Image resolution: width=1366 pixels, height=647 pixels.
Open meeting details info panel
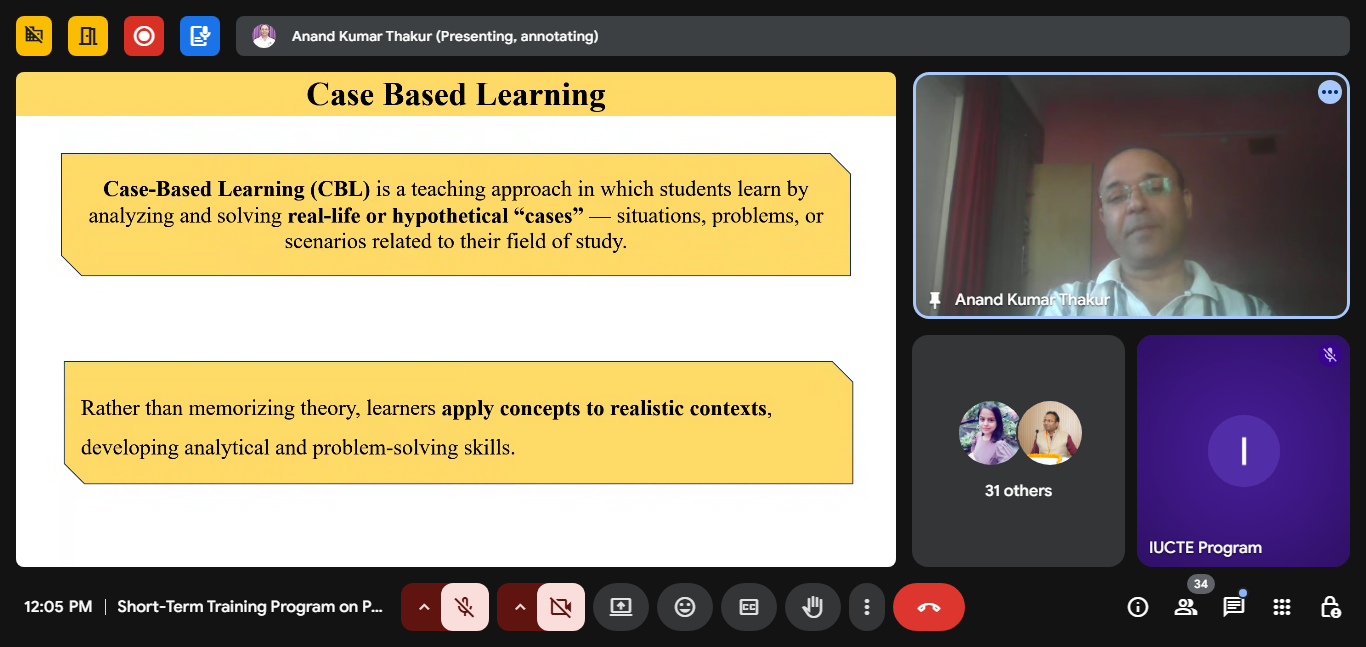[x=1137, y=607]
